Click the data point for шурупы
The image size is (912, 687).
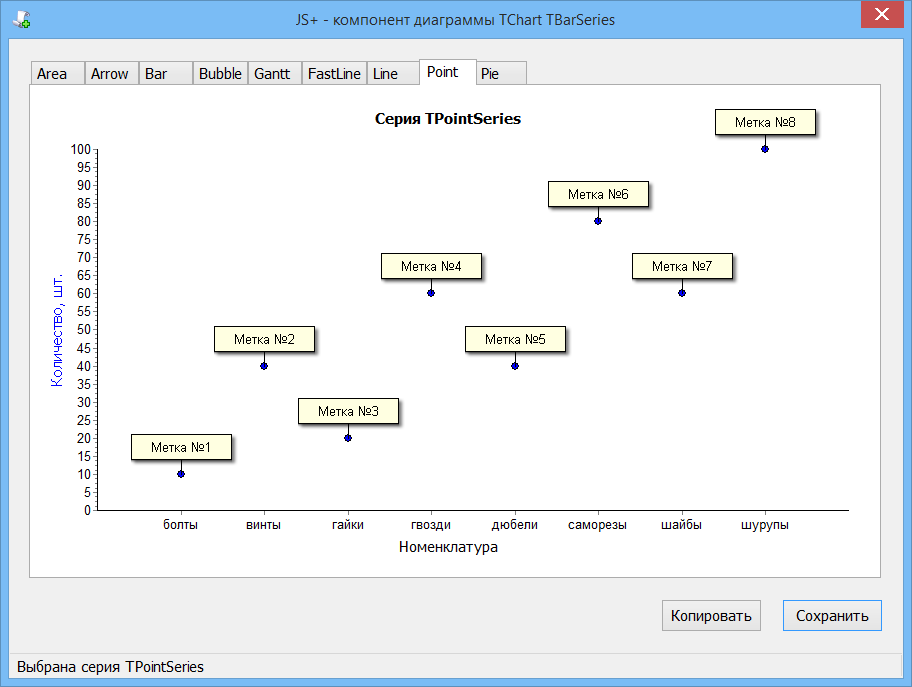[x=765, y=149]
